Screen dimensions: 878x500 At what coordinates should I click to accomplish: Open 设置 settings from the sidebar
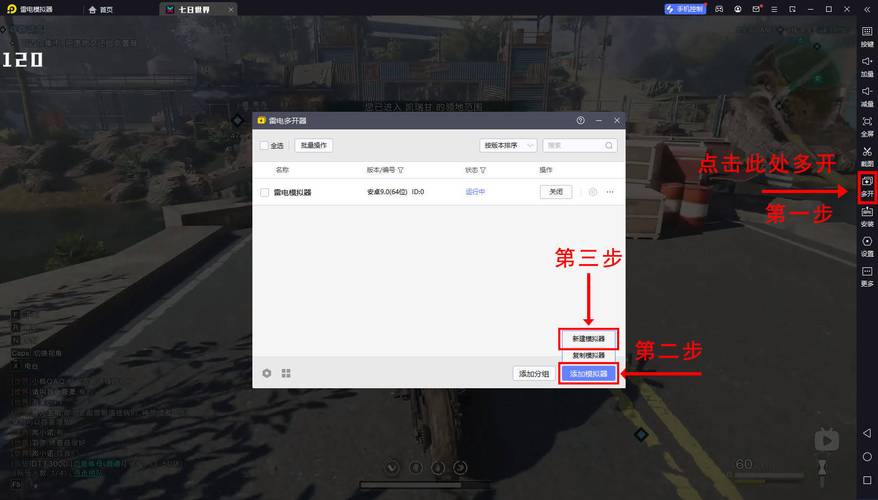click(x=867, y=246)
